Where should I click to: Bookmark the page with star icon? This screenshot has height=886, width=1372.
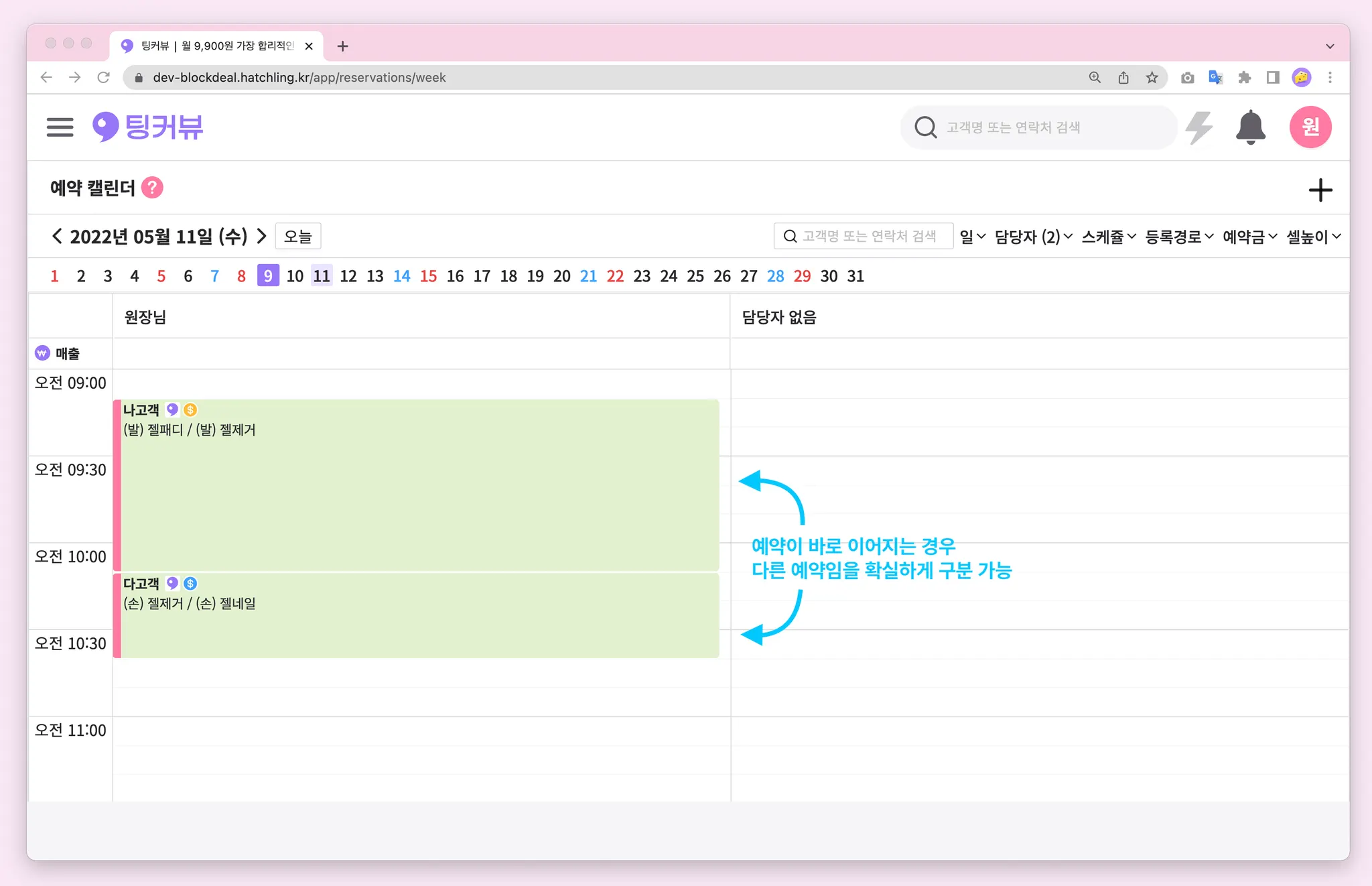click(x=1152, y=78)
